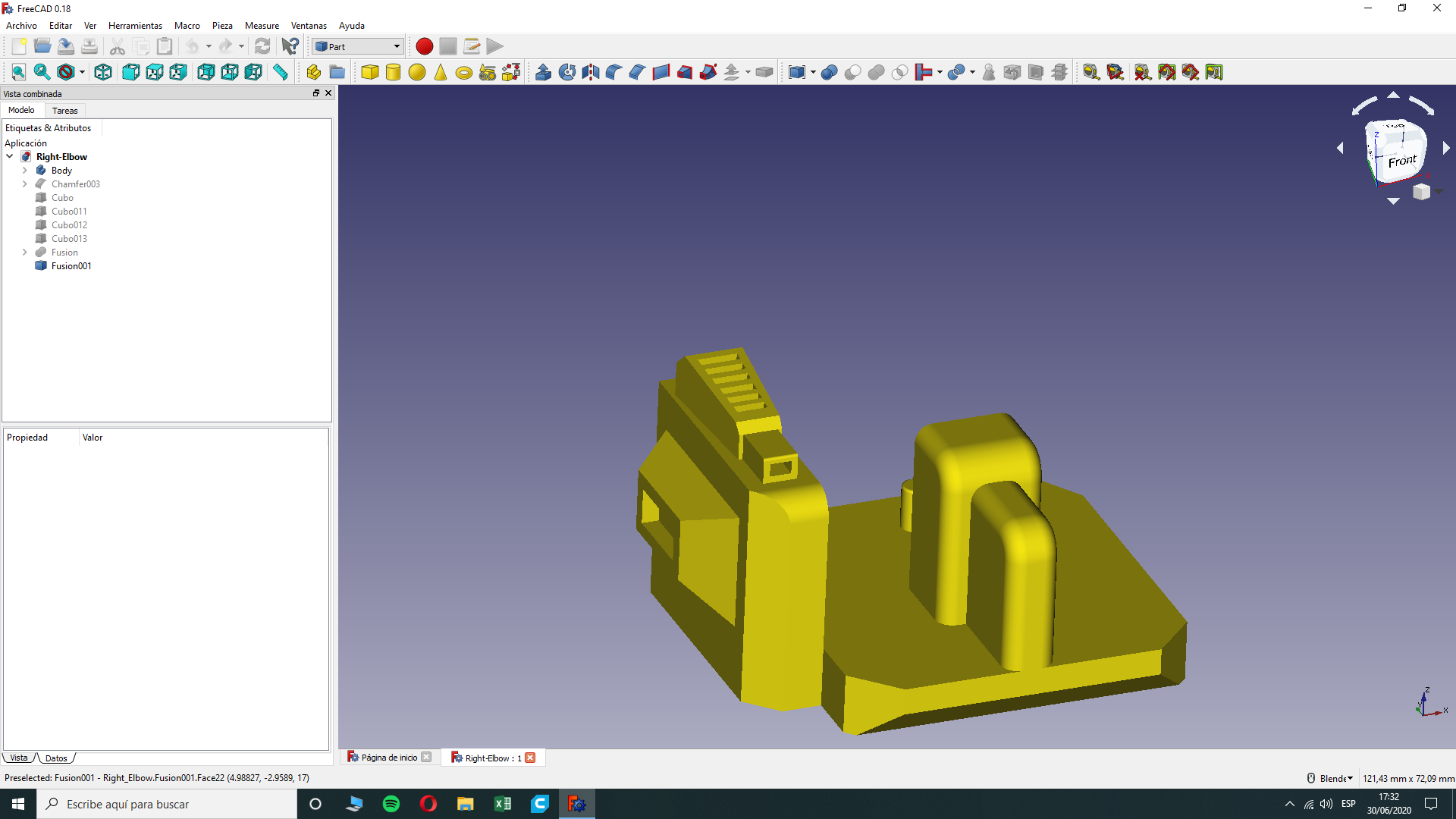Create a cube primitive
The image size is (1456, 819).
370,72
